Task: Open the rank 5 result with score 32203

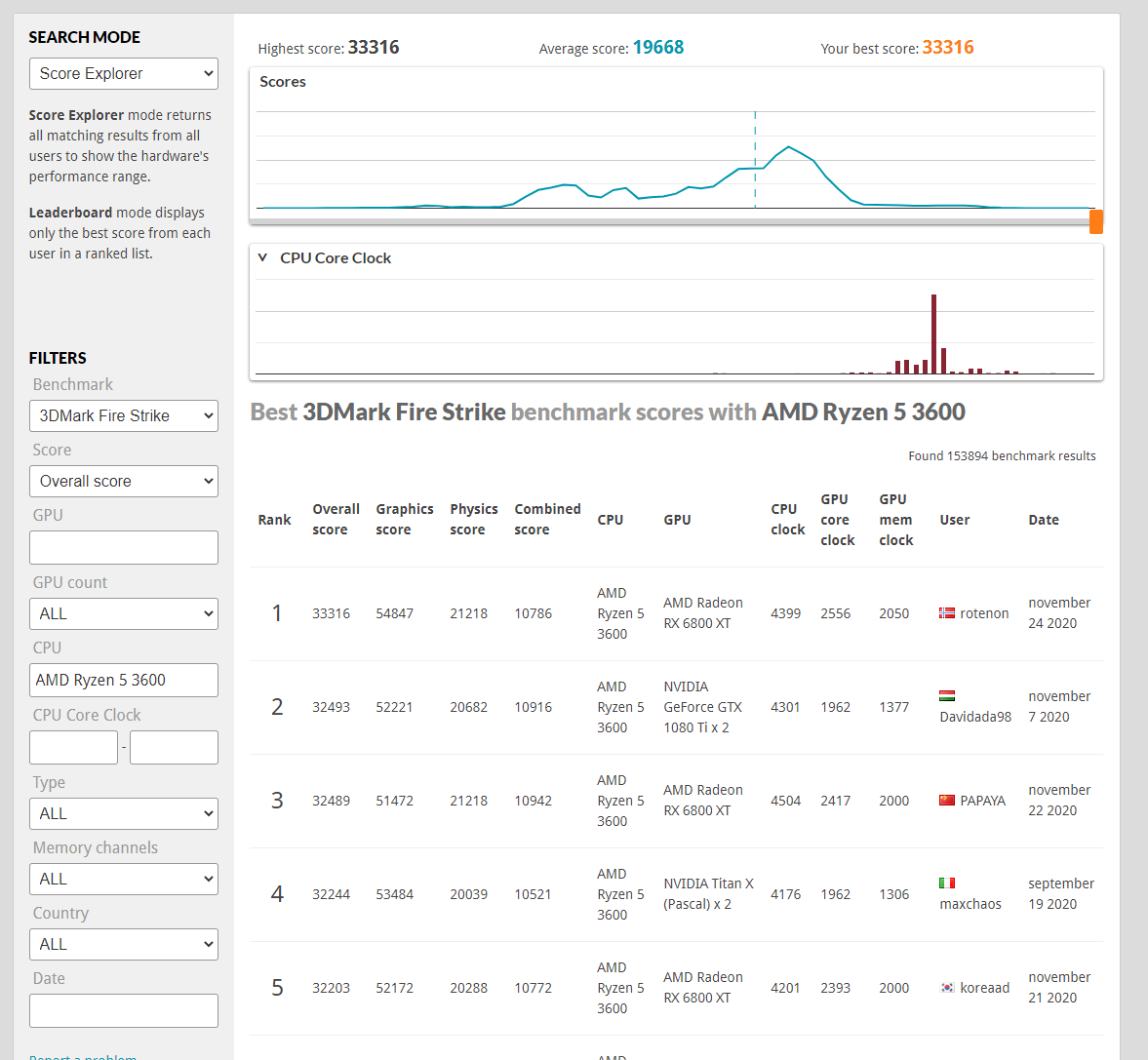Action: point(331,988)
